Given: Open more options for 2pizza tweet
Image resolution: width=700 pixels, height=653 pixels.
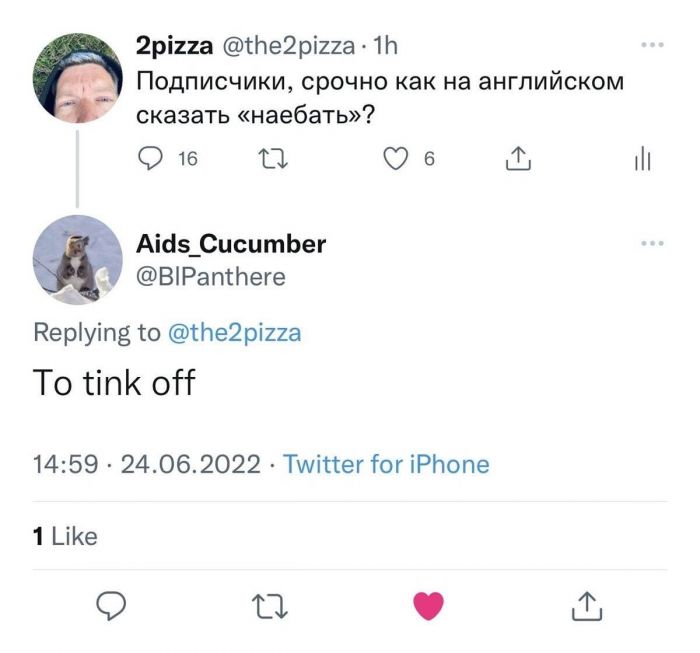Looking at the screenshot, I should [651, 45].
